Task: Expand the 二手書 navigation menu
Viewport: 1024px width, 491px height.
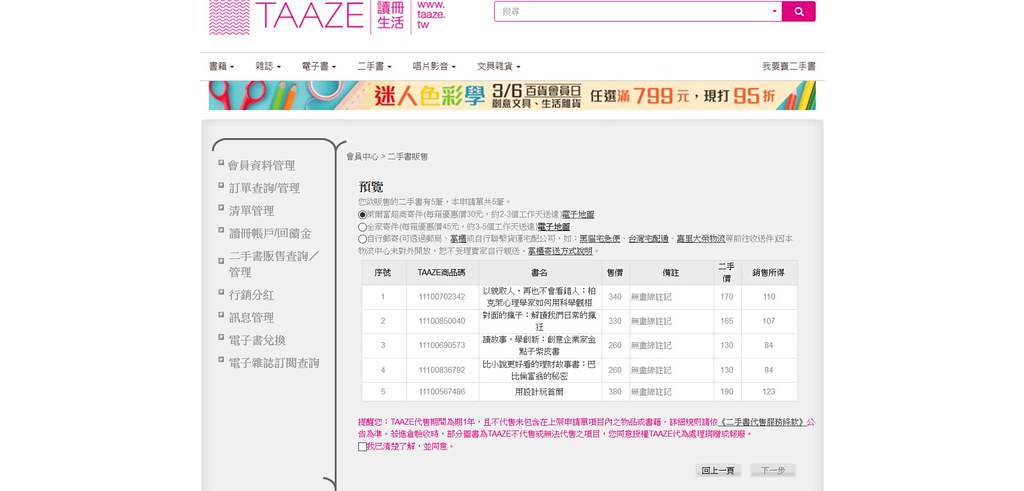Action: pos(374,67)
